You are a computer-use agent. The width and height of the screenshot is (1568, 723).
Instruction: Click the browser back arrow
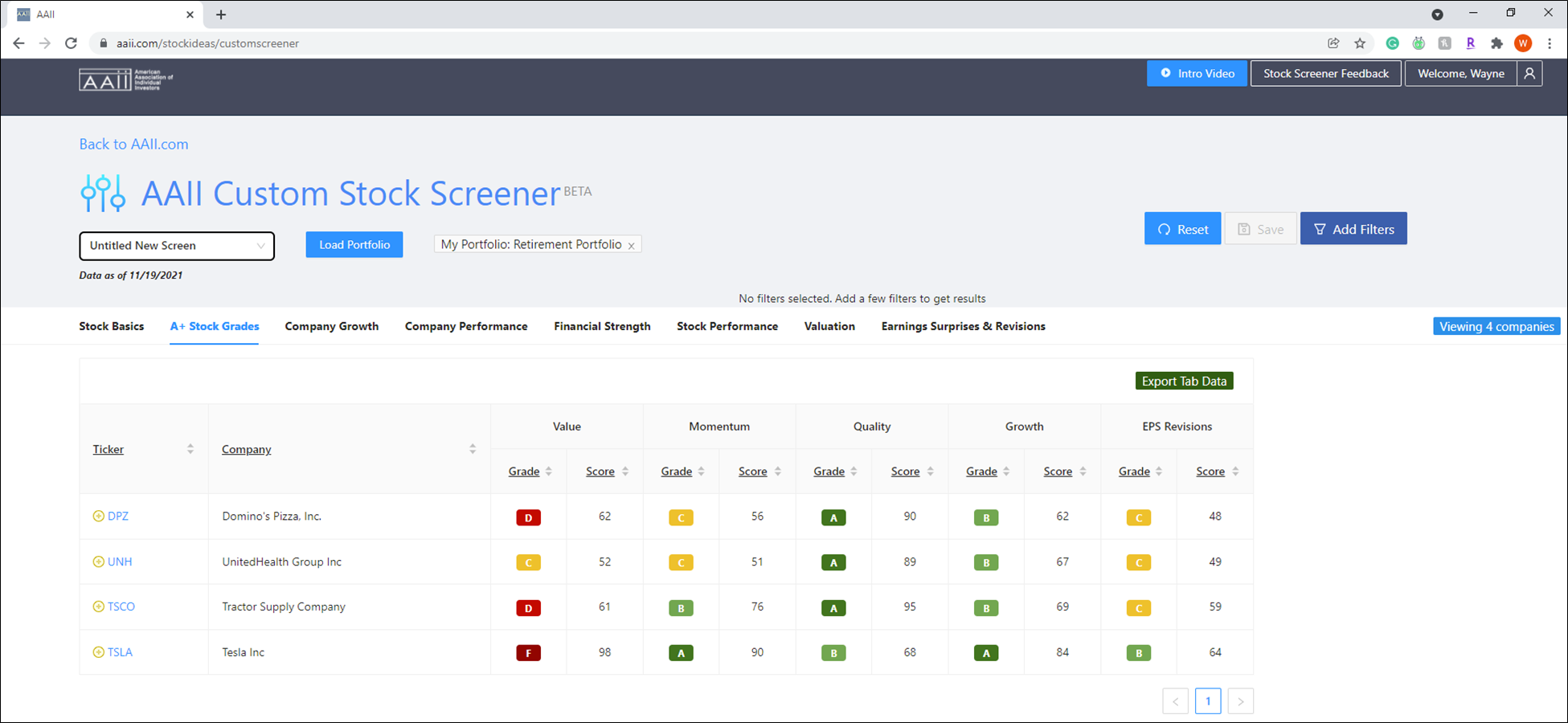[18, 43]
